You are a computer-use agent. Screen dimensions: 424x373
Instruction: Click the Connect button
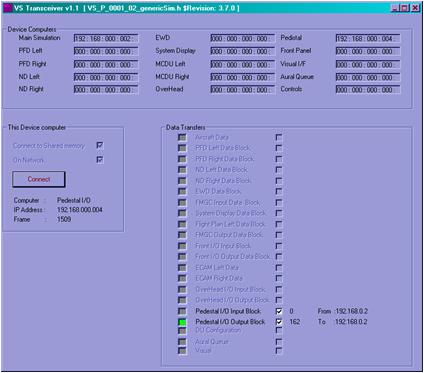coord(39,179)
